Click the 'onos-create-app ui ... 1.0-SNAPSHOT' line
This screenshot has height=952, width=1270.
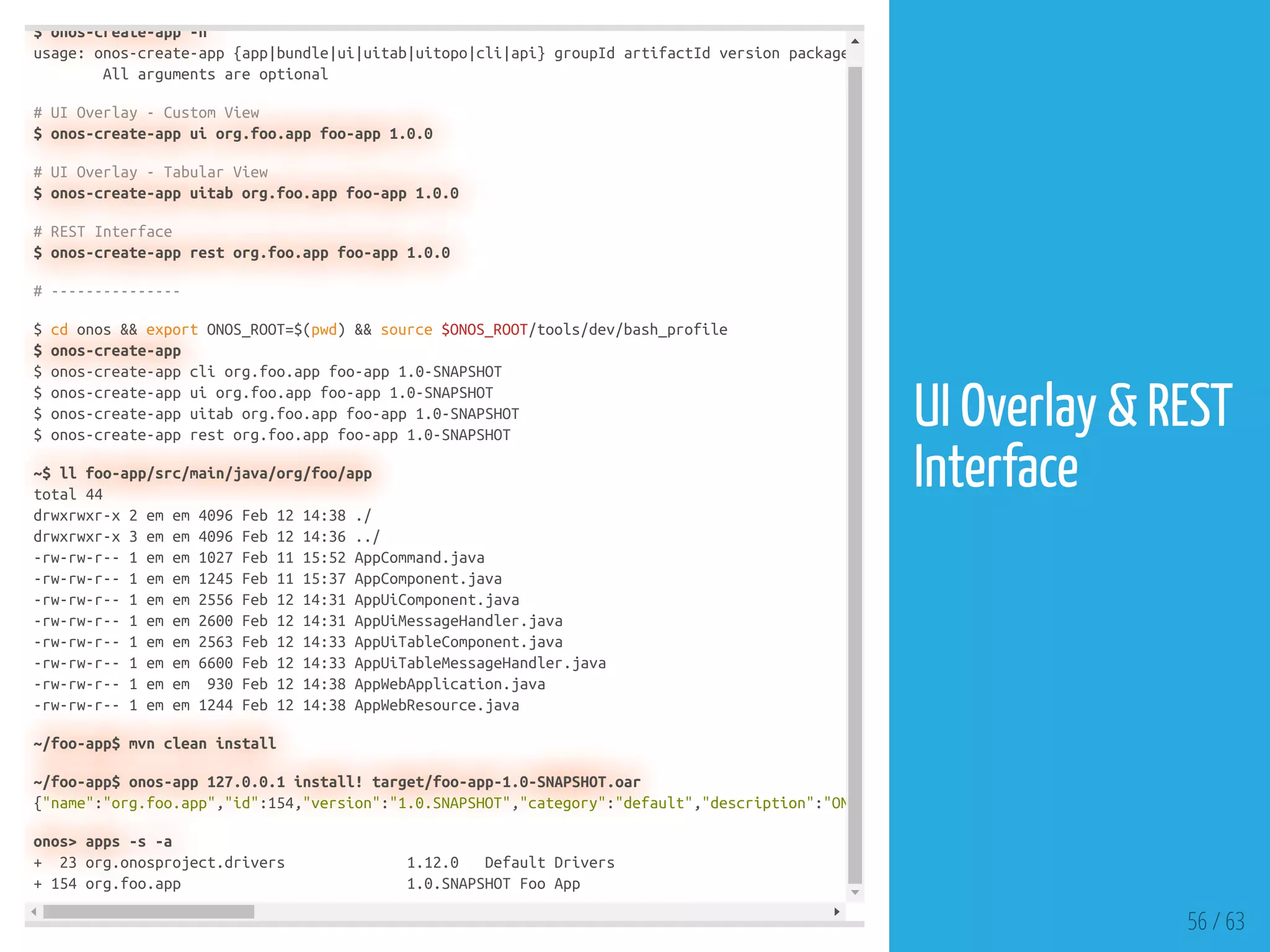[x=264, y=393]
